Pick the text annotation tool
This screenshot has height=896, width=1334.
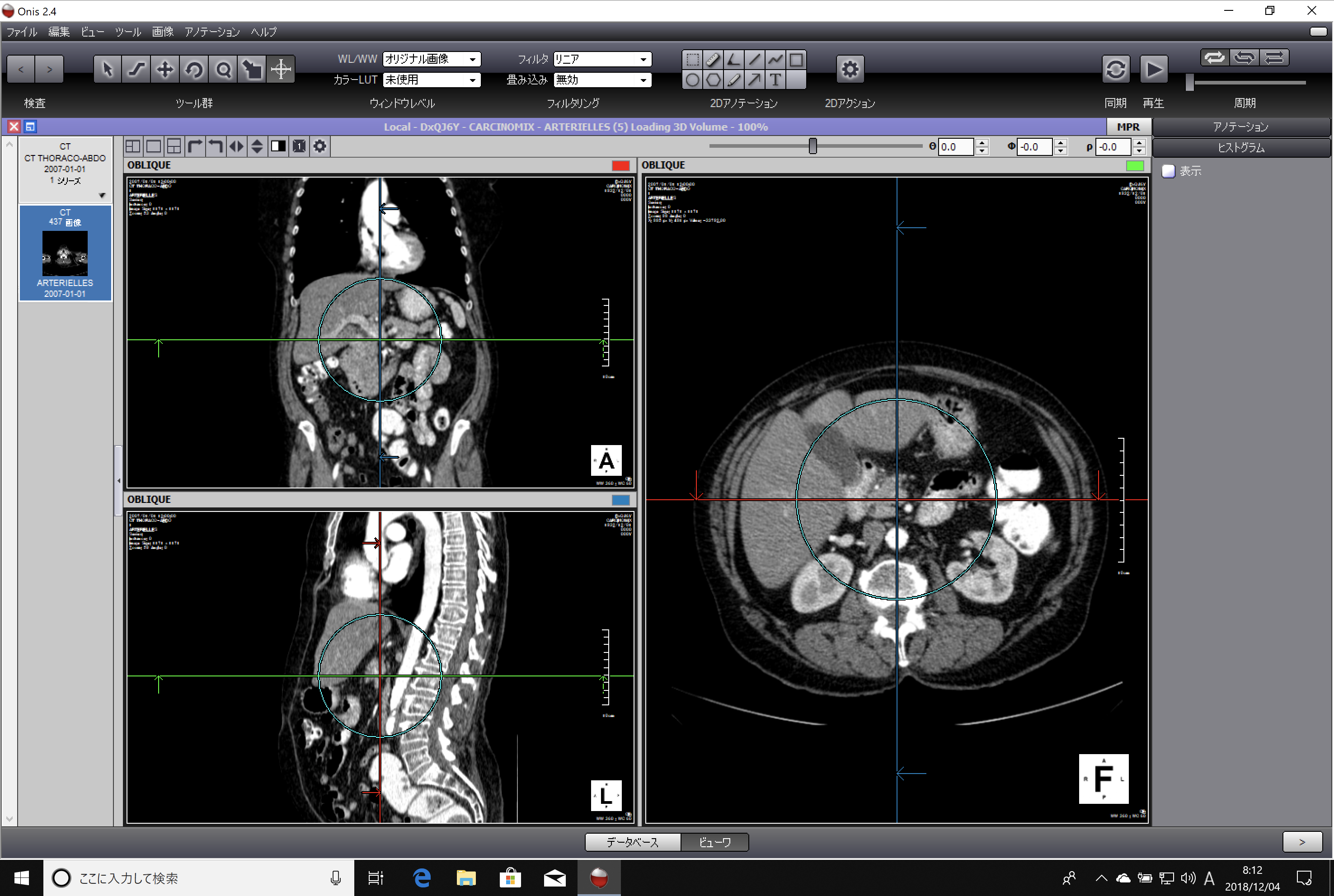[x=775, y=80]
